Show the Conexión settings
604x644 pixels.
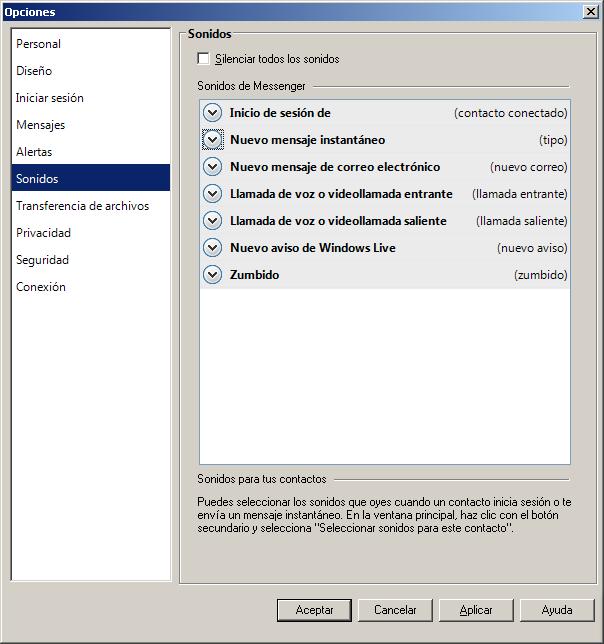[41, 287]
